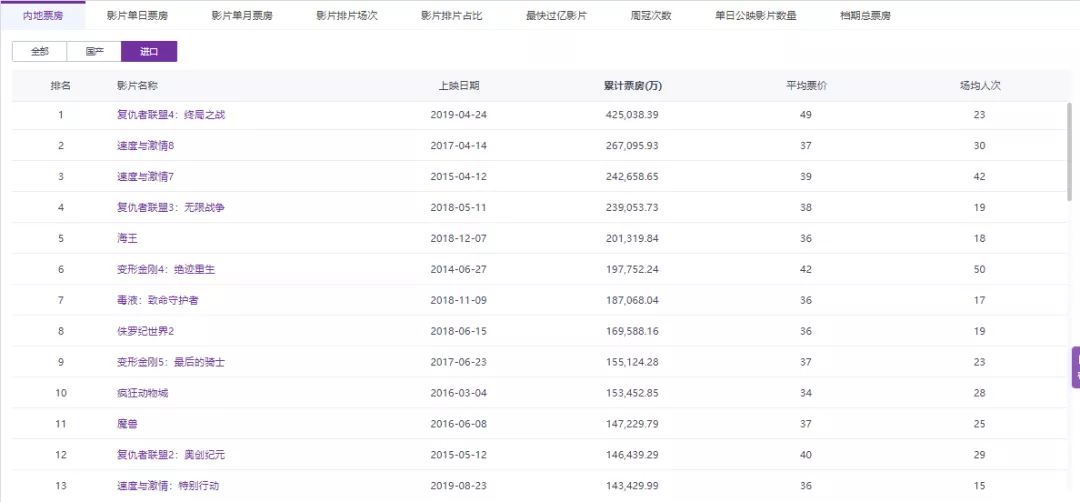Click release date 2018-06-15
Screen dimensions: 1080x502
459,332
